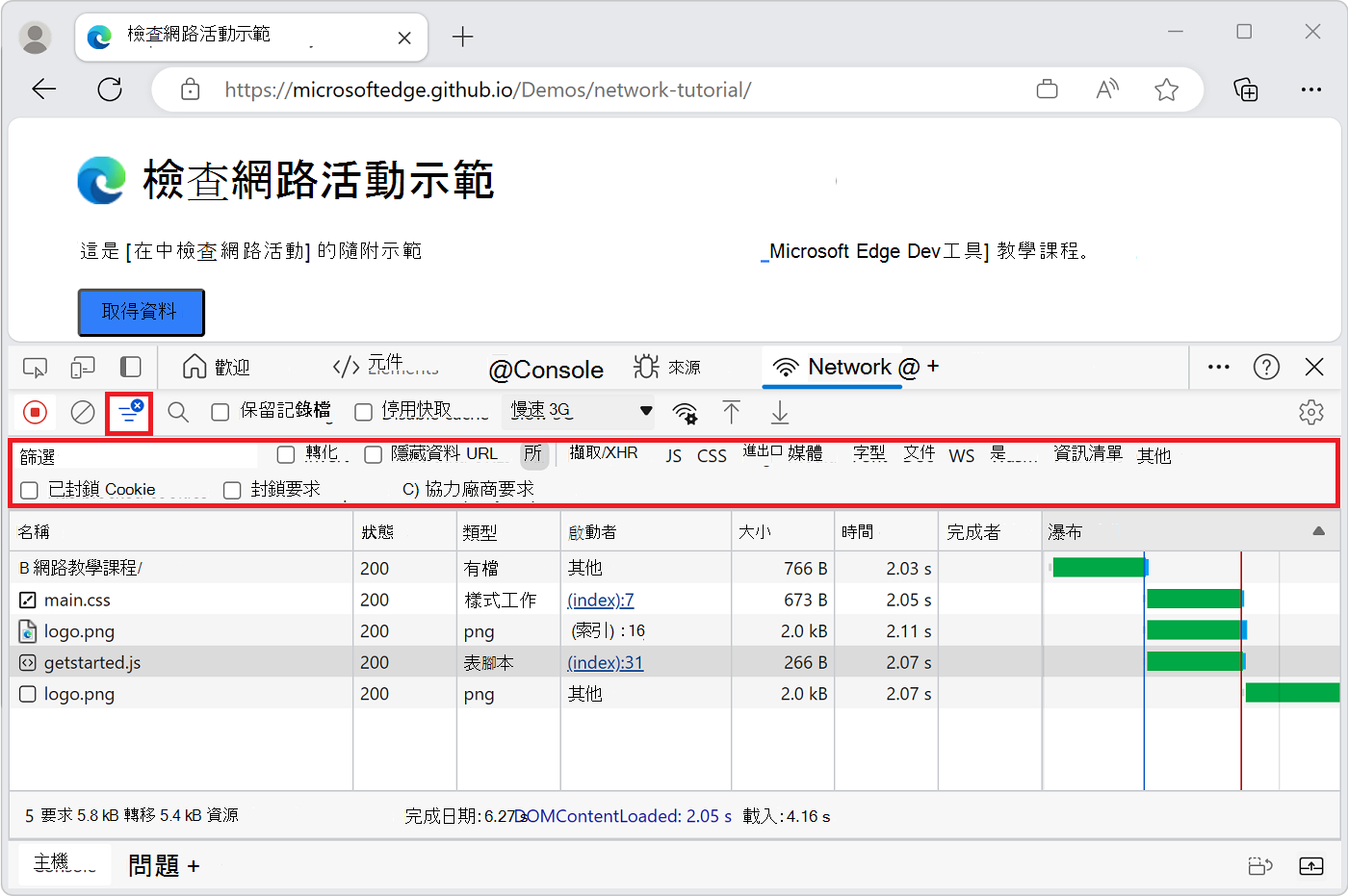Select the inspect element tool
This screenshot has height=896, width=1348.
point(36,368)
